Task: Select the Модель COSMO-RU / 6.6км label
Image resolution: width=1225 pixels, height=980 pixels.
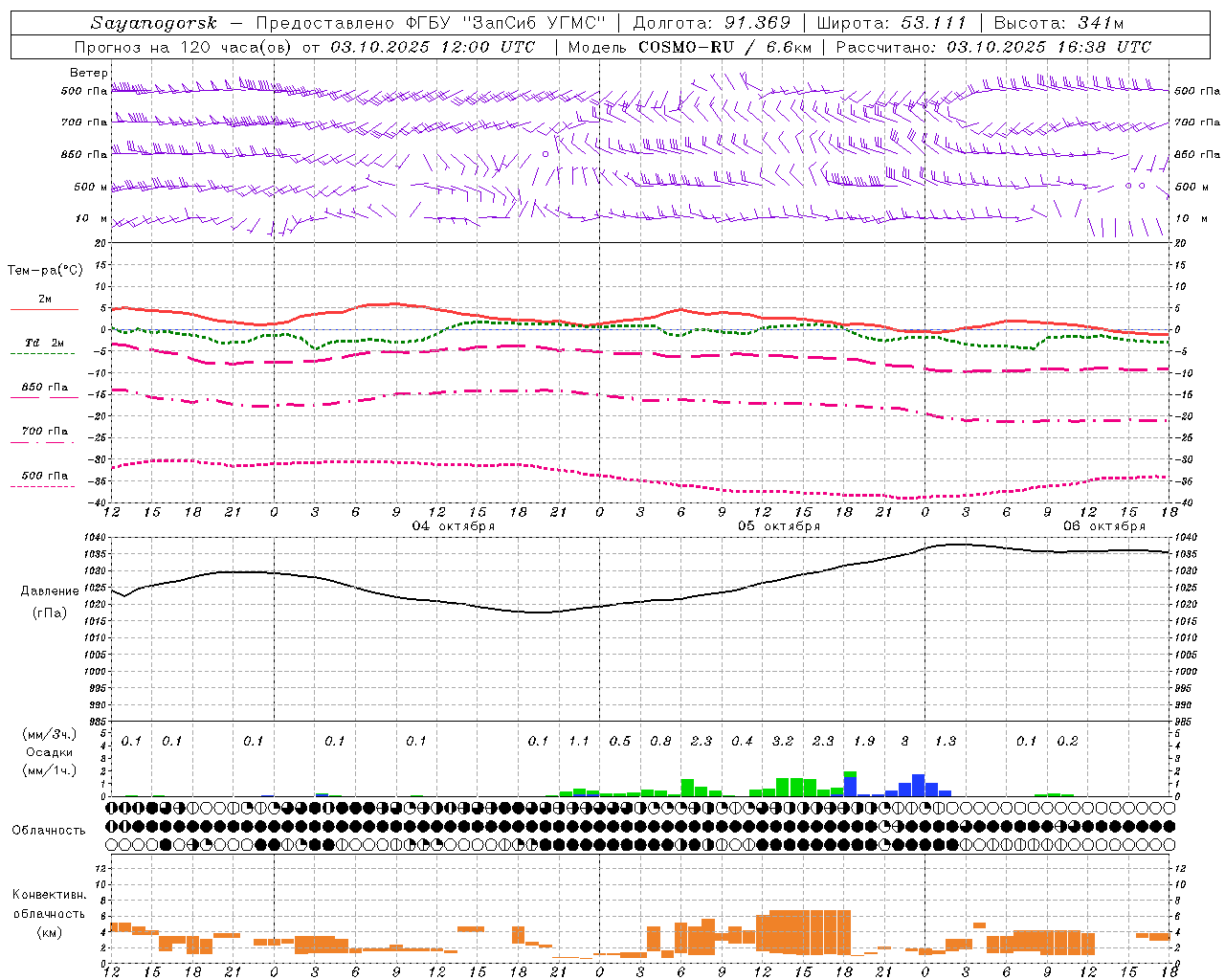Action: [691, 47]
